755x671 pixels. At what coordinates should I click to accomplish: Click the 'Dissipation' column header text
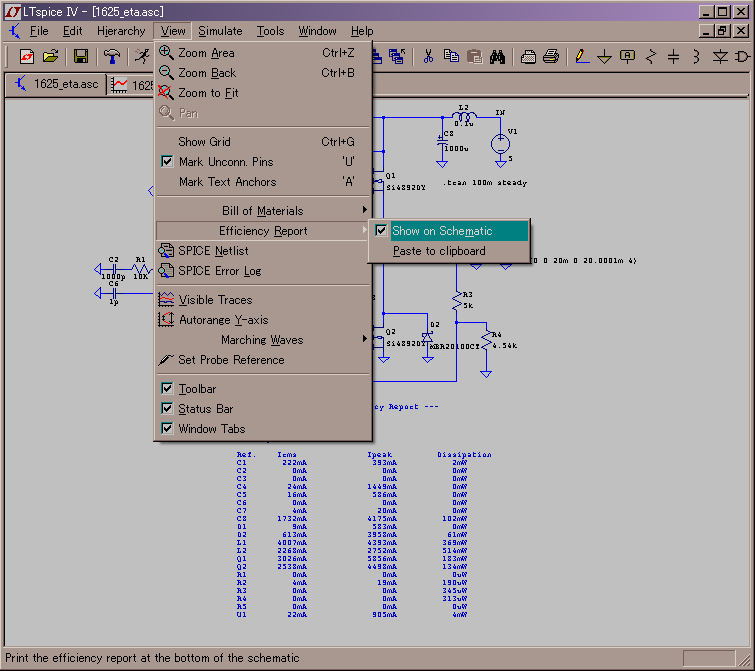click(x=464, y=454)
